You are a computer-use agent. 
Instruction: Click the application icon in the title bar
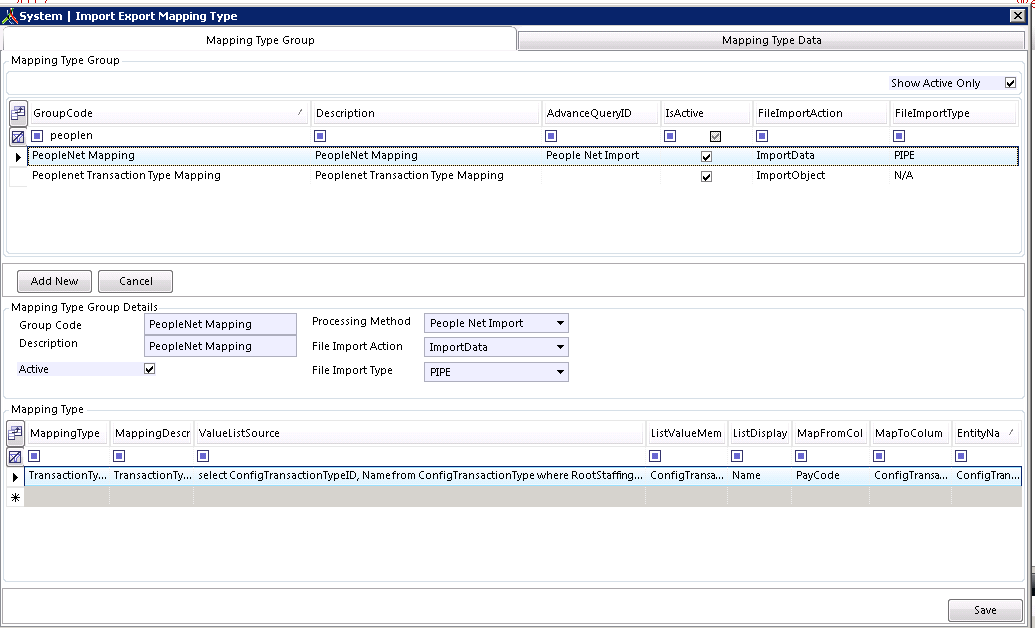pyautogui.click(x=9, y=16)
